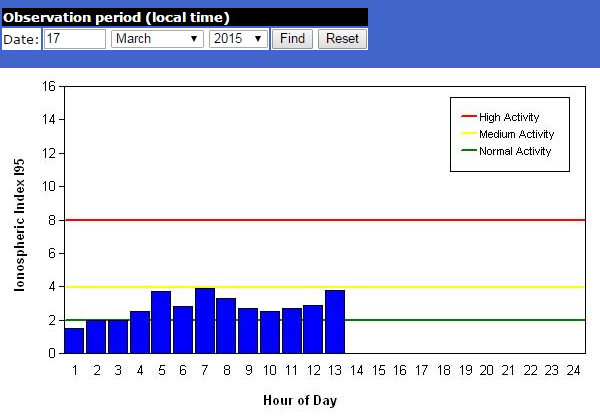Screen dimensions: 600x417
Task: Click the 16 label on y-axis
Action: [48, 86]
